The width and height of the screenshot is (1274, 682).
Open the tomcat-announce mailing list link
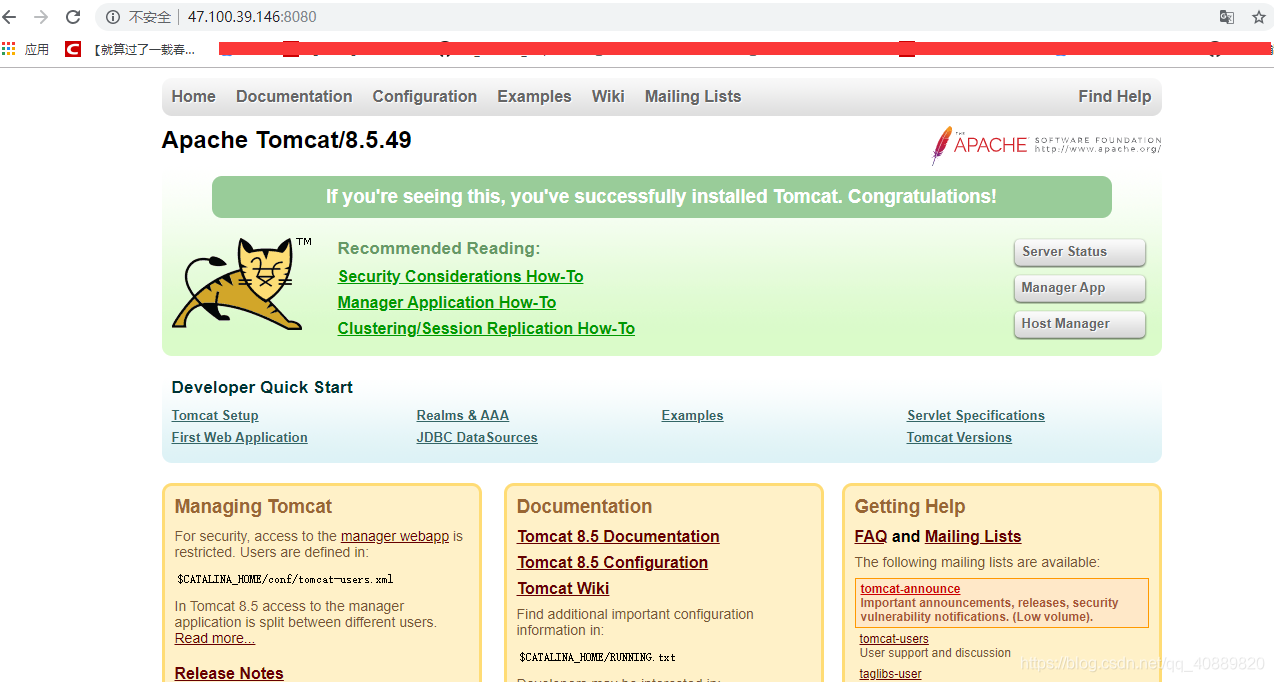point(910,589)
